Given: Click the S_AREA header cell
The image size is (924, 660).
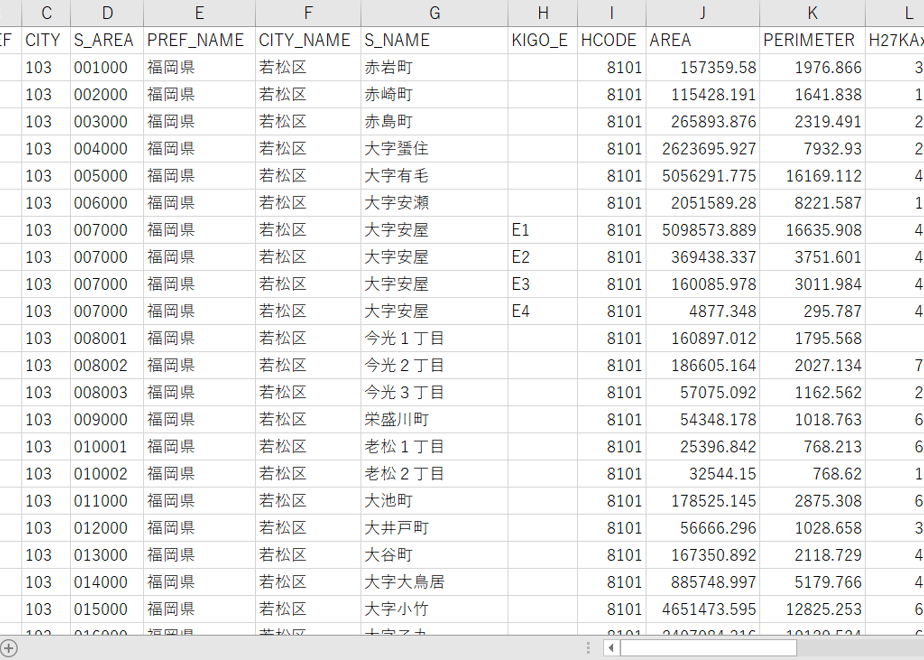Looking at the screenshot, I should 107,40.
